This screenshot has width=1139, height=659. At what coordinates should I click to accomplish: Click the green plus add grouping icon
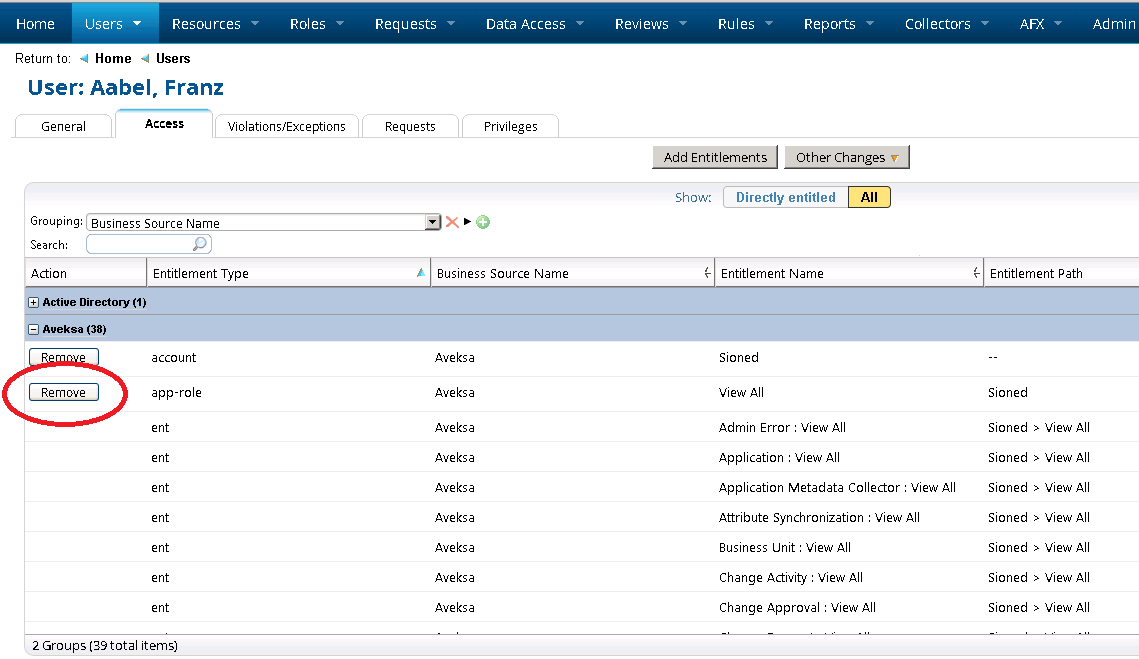pos(483,222)
